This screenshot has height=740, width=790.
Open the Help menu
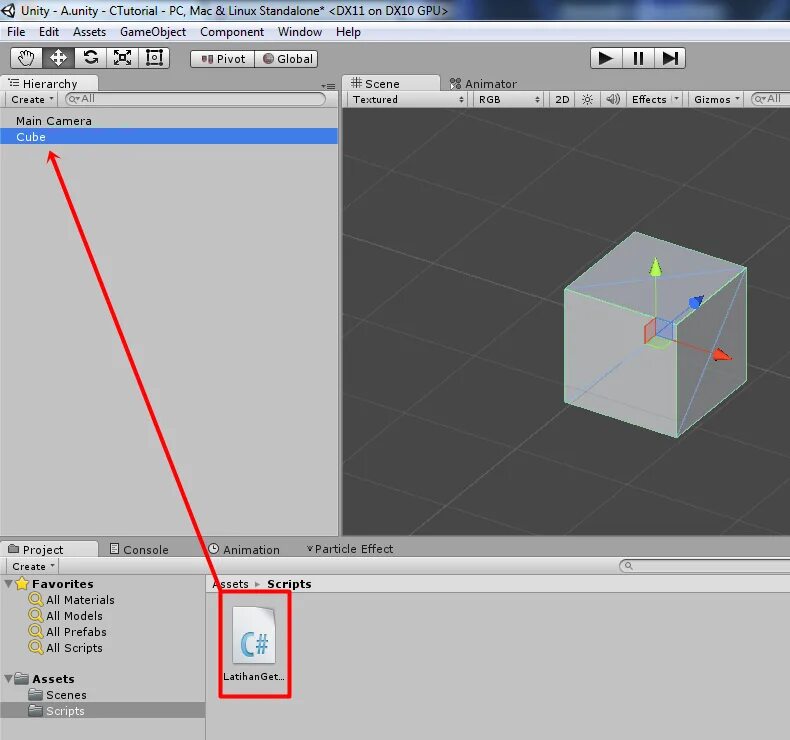point(348,32)
